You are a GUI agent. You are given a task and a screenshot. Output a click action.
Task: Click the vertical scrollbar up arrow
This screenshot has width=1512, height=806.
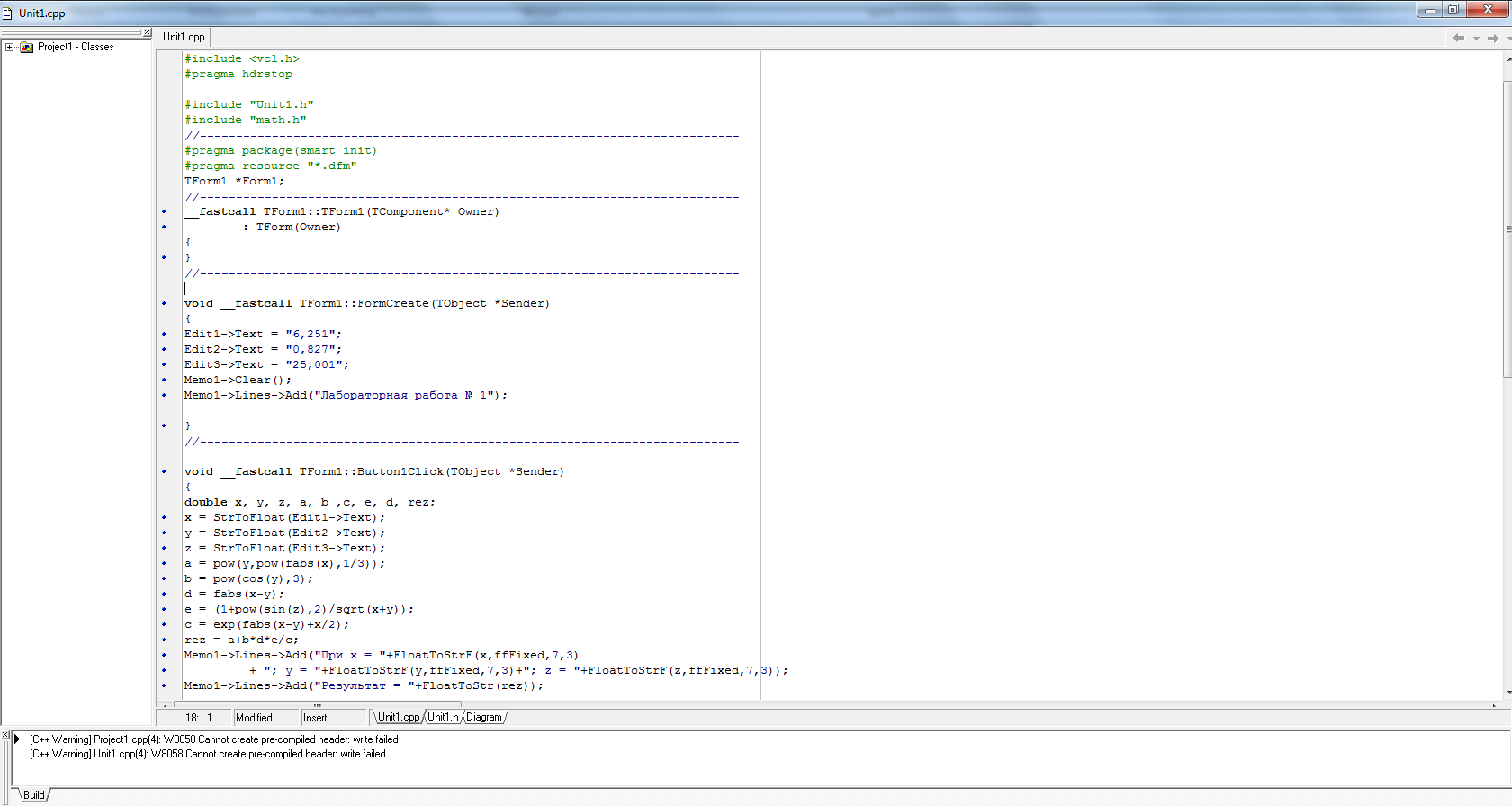pyautogui.click(x=1507, y=58)
